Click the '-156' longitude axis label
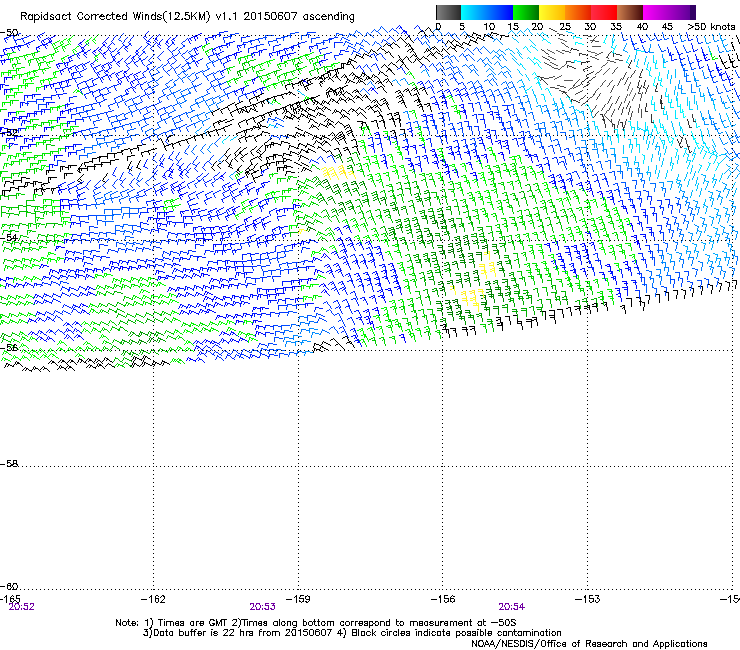Viewport: 740px width, 650px height. pos(443,599)
